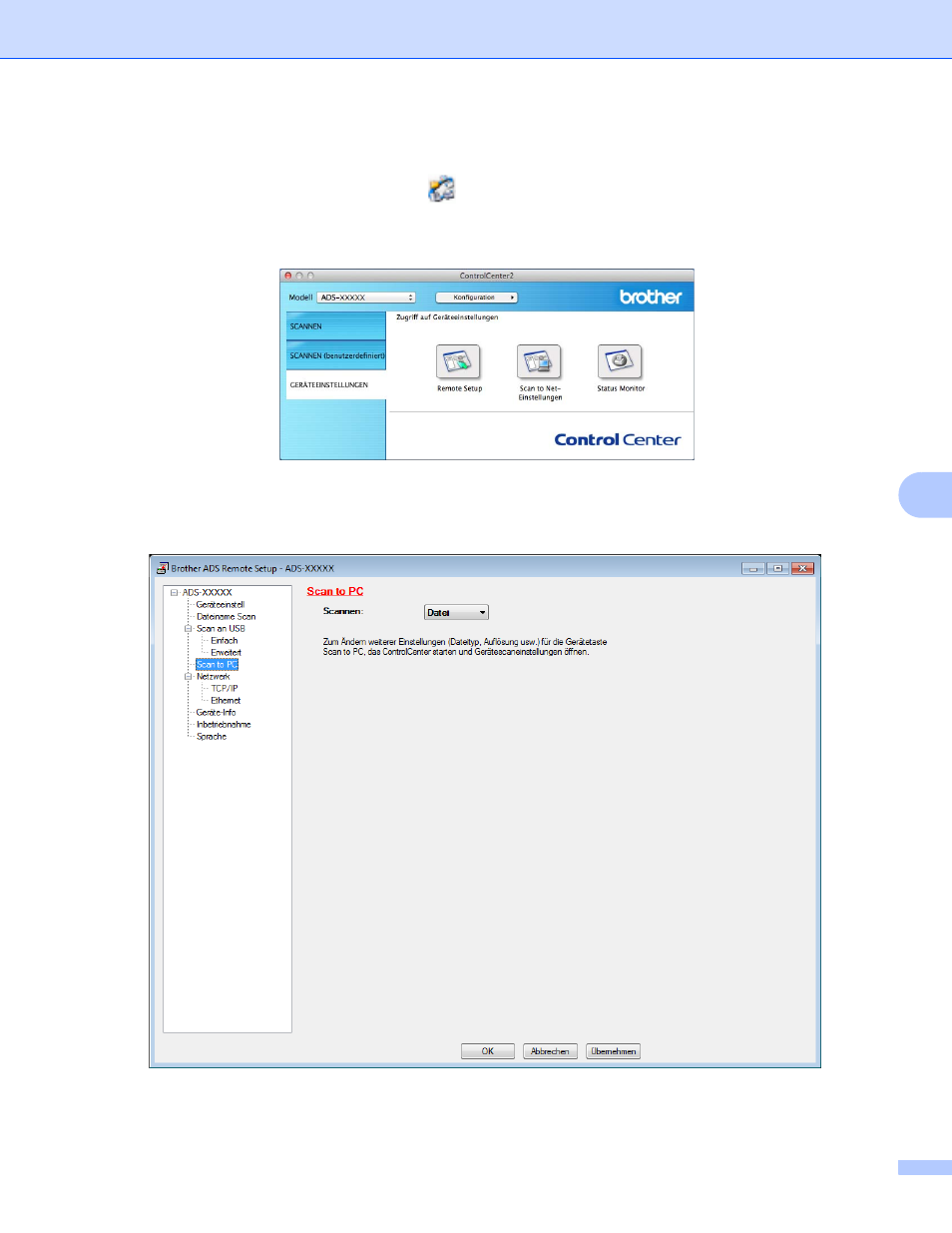
Task: Select Einfach under Scan an USB
Action: 225,641
